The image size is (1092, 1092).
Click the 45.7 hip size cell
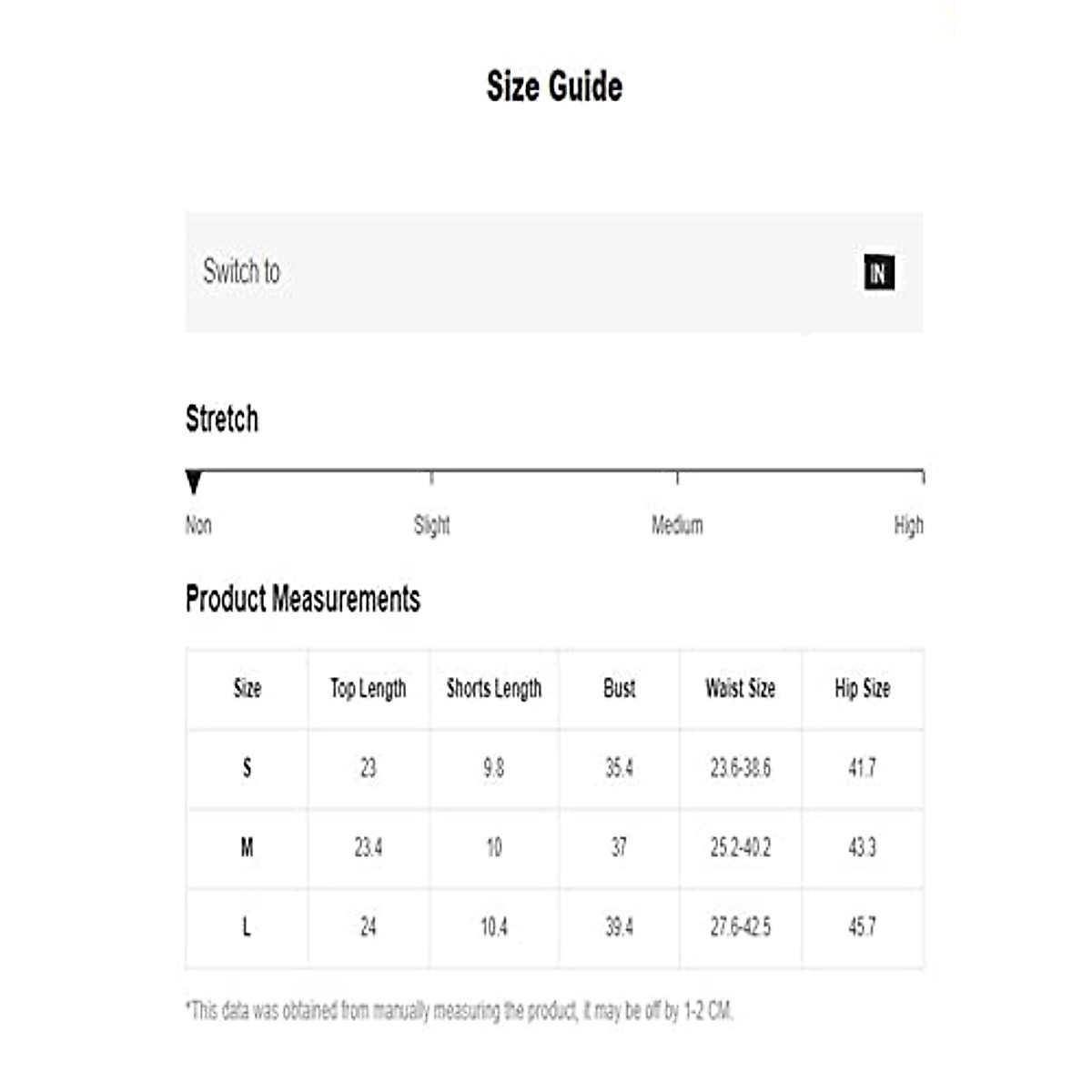tap(862, 927)
